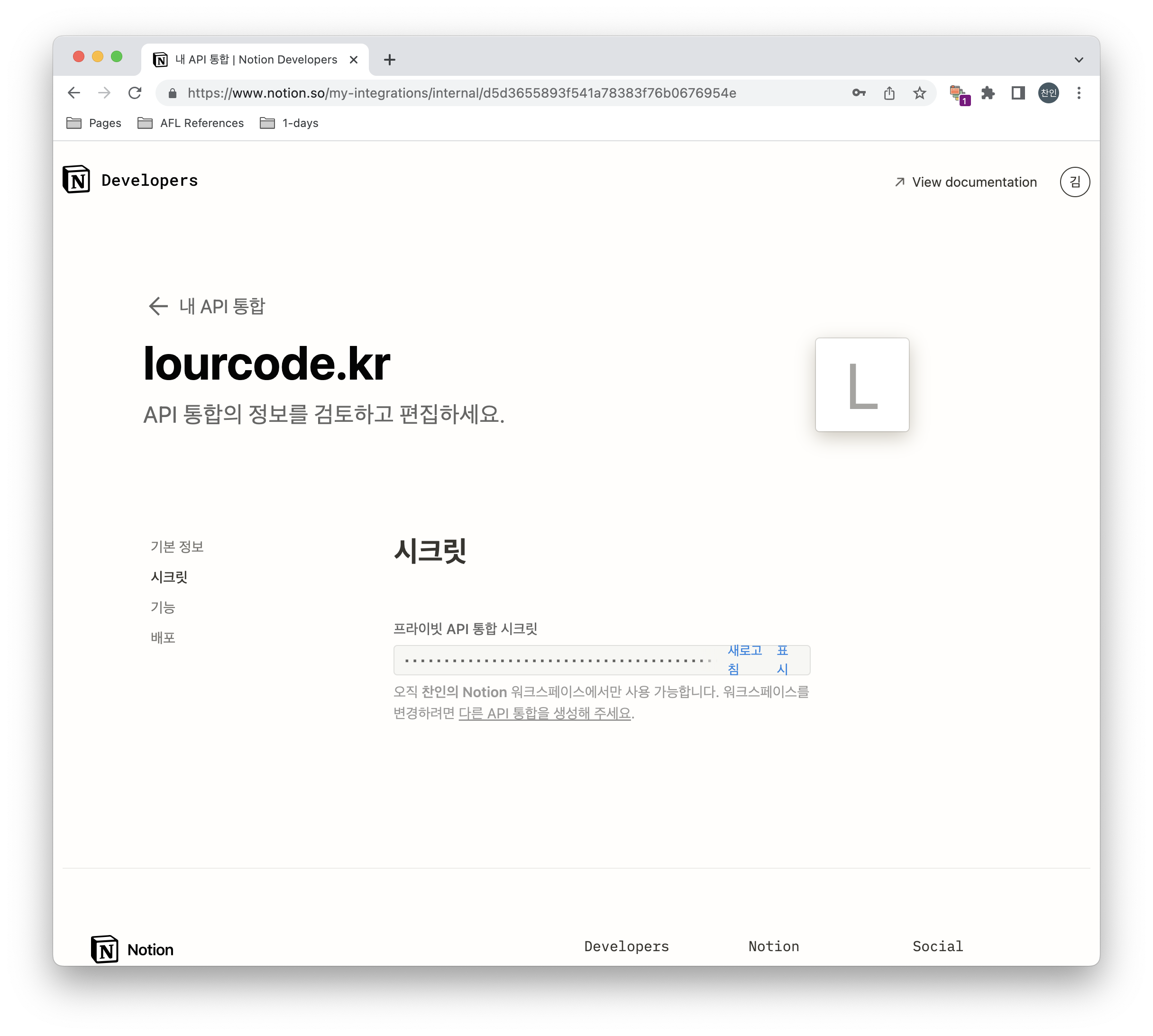This screenshot has height=1036, width=1153.
Task: Click the masked API secret field
Action: tap(558, 660)
